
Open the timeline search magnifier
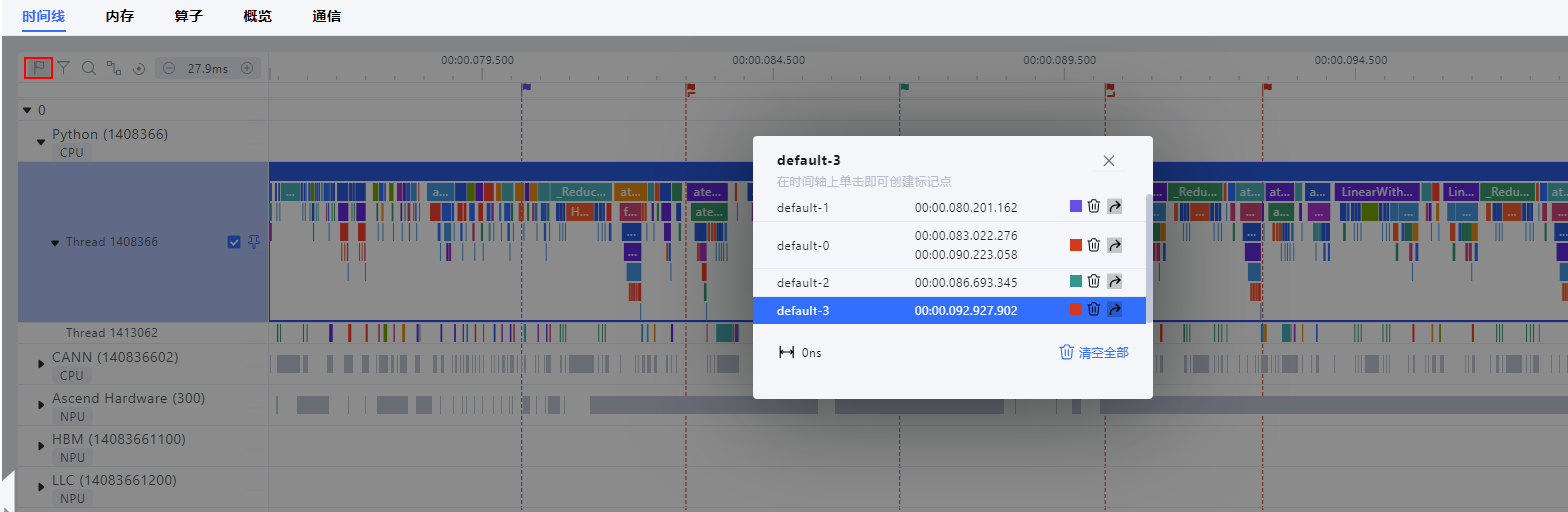click(88, 68)
